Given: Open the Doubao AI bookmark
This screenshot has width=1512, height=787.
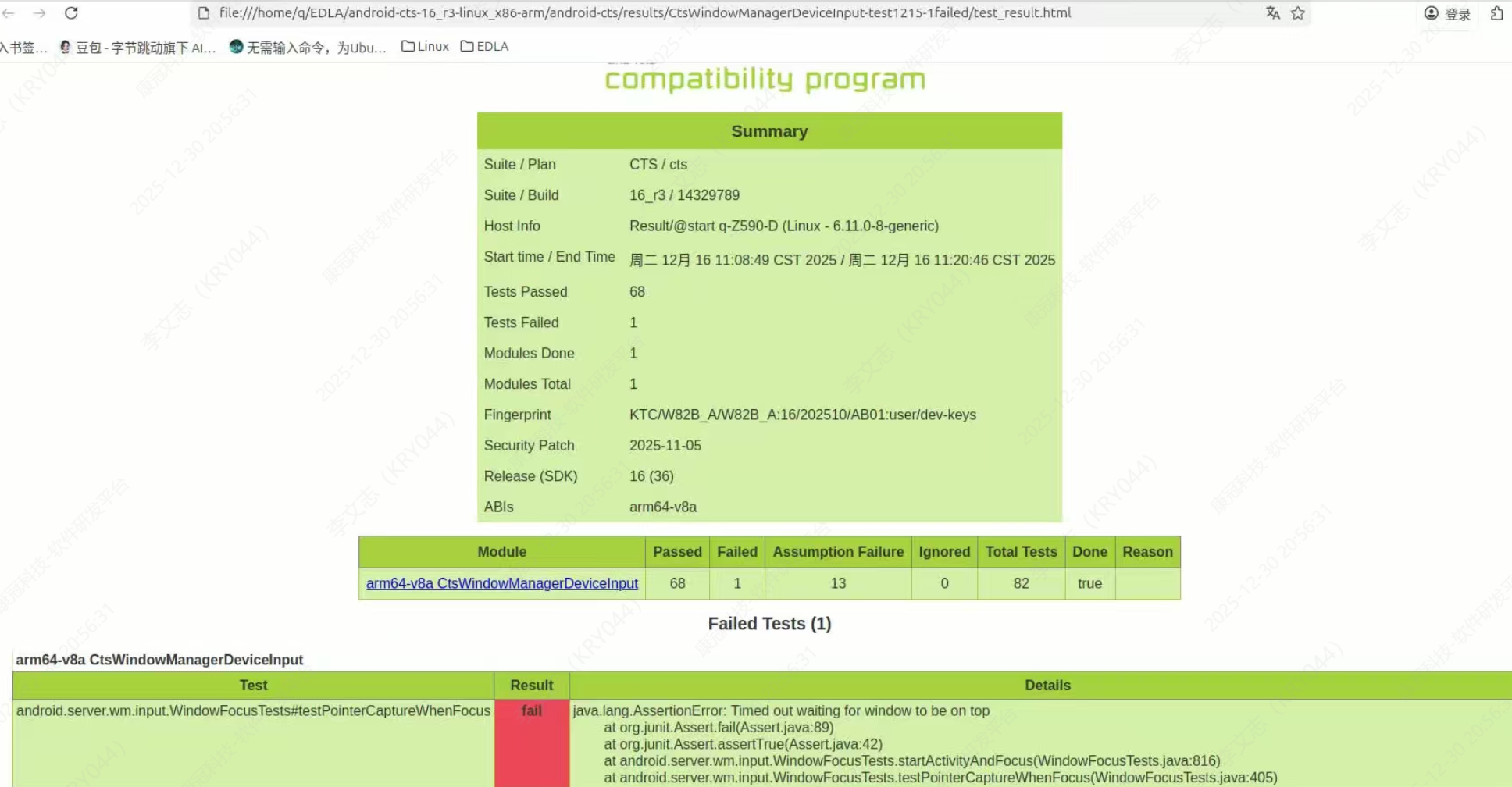Looking at the screenshot, I should [138, 47].
